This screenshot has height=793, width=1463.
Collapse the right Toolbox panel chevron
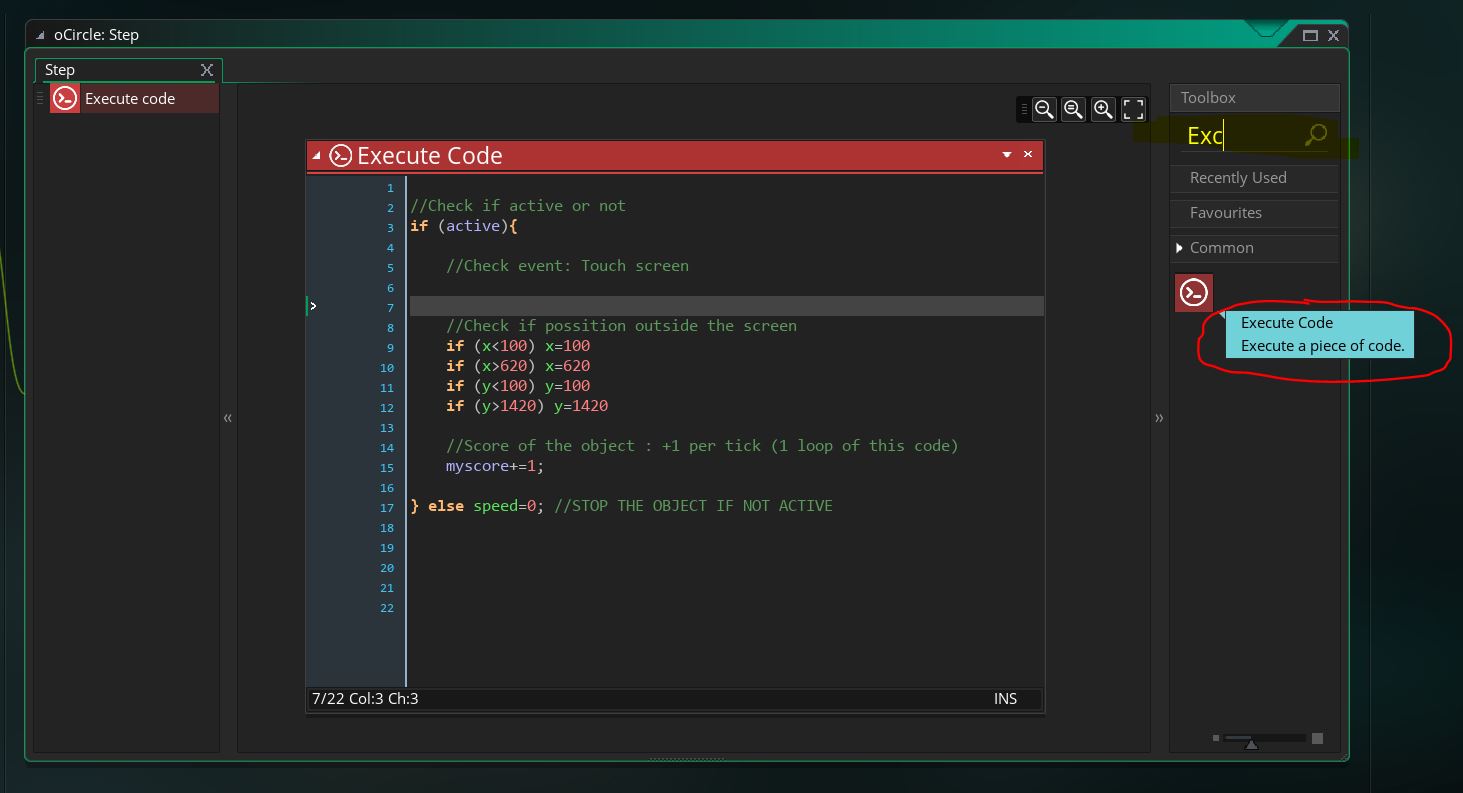pos(1159,418)
